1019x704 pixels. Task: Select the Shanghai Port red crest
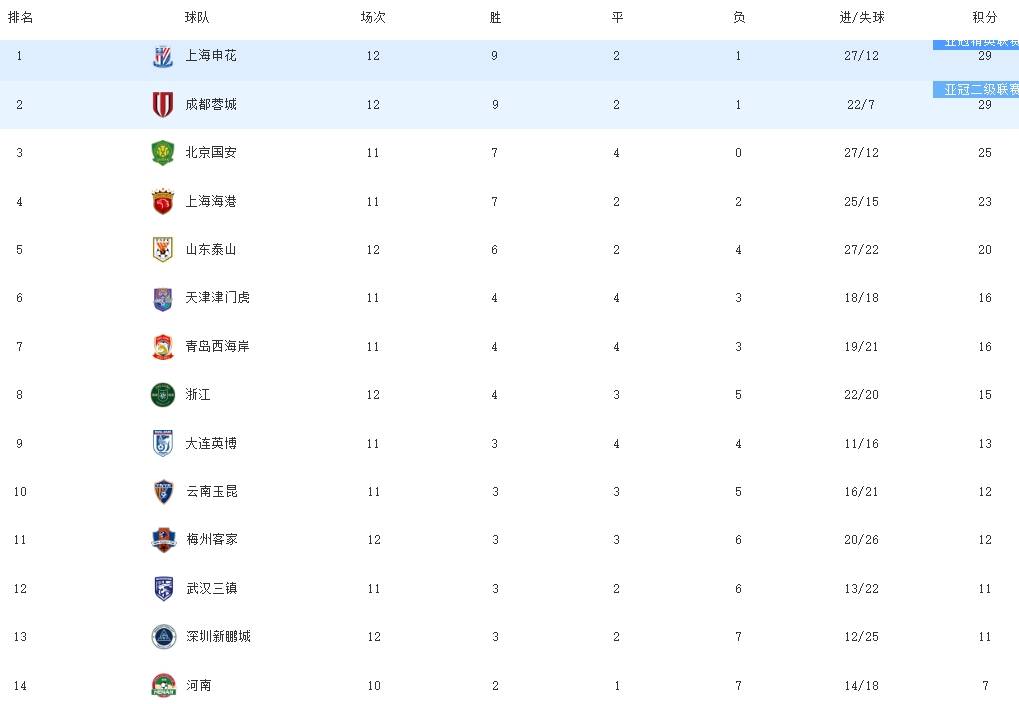(162, 202)
